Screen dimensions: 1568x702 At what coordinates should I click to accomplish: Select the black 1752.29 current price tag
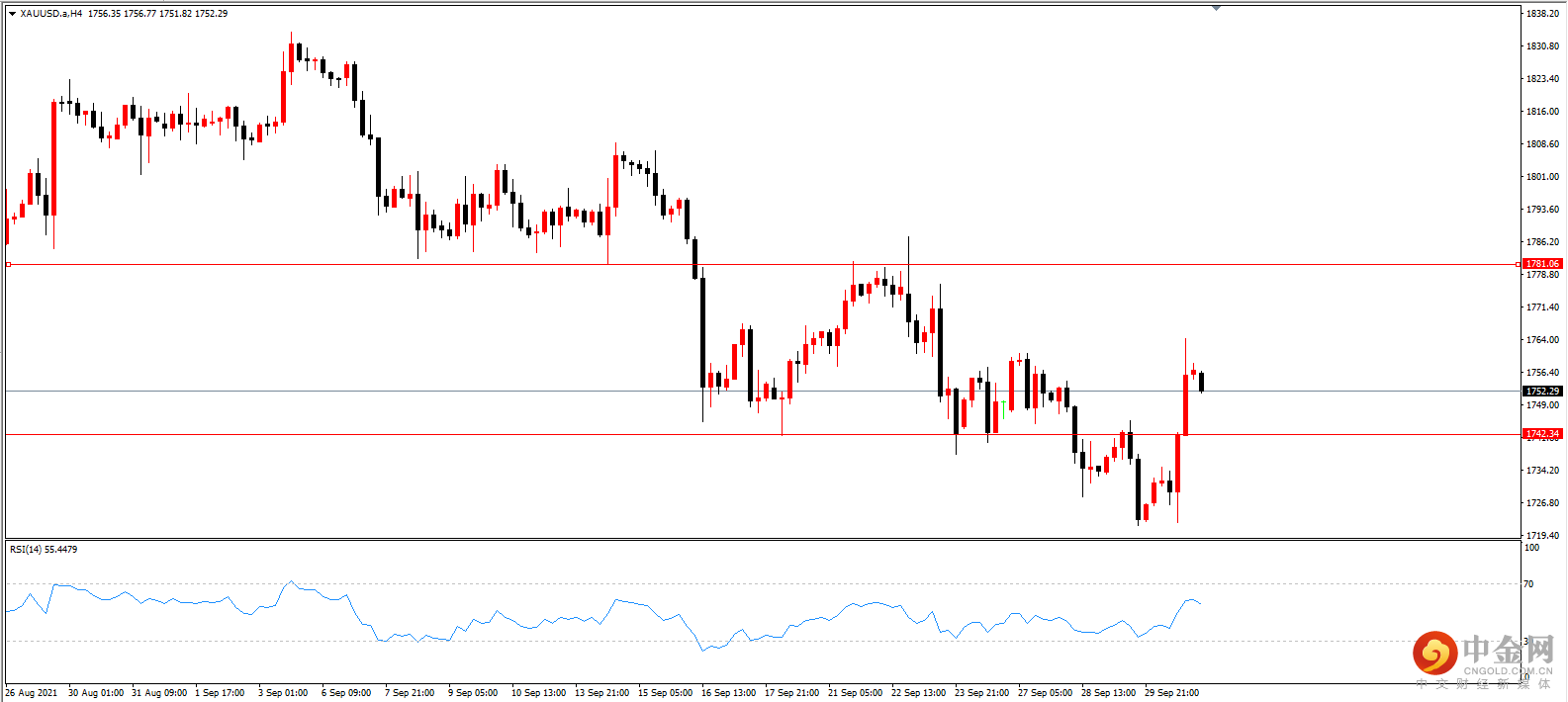pos(1542,392)
